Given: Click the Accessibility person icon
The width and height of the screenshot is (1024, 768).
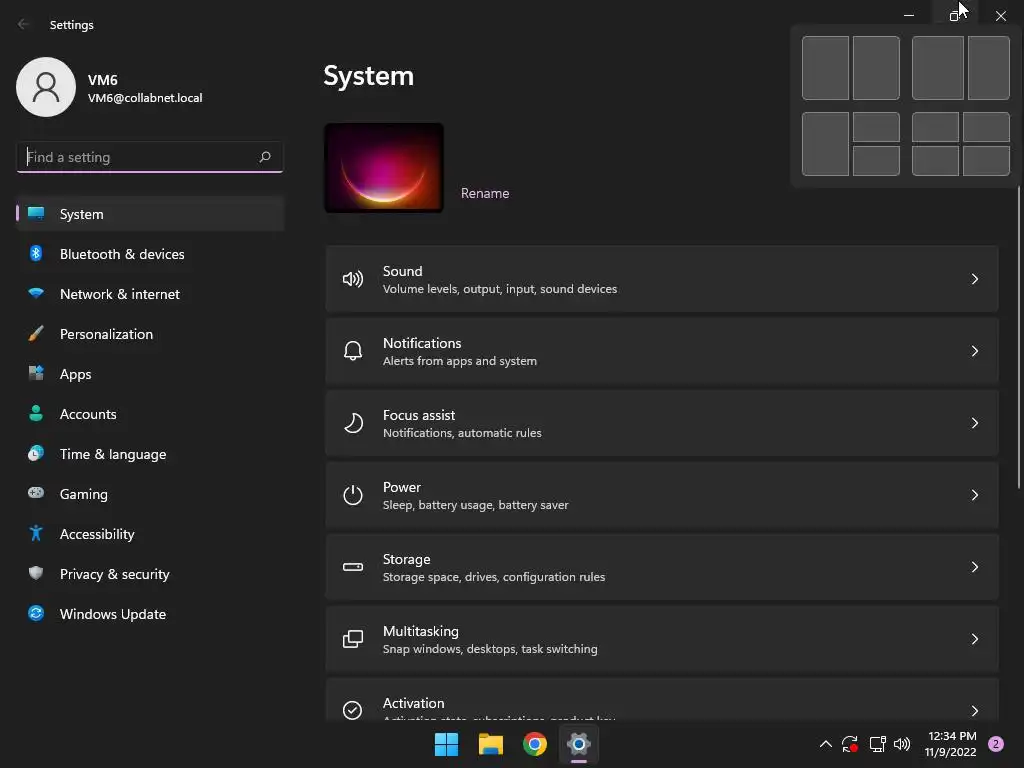Looking at the screenshot, I should (36, 534).
